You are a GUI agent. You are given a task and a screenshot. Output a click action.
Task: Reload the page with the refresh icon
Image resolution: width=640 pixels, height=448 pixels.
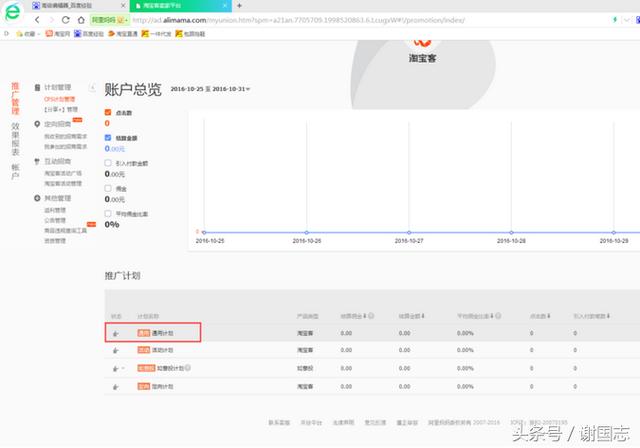(x=65, y=20)
